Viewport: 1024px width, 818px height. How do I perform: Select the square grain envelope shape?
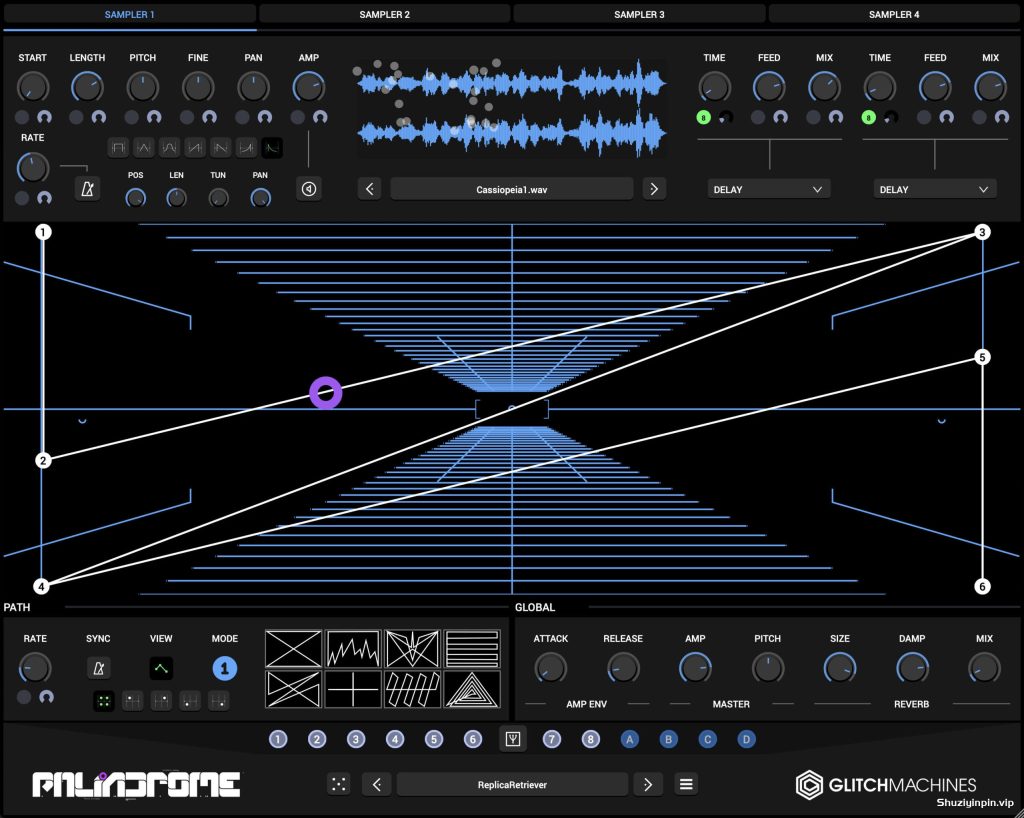(118, 148)
